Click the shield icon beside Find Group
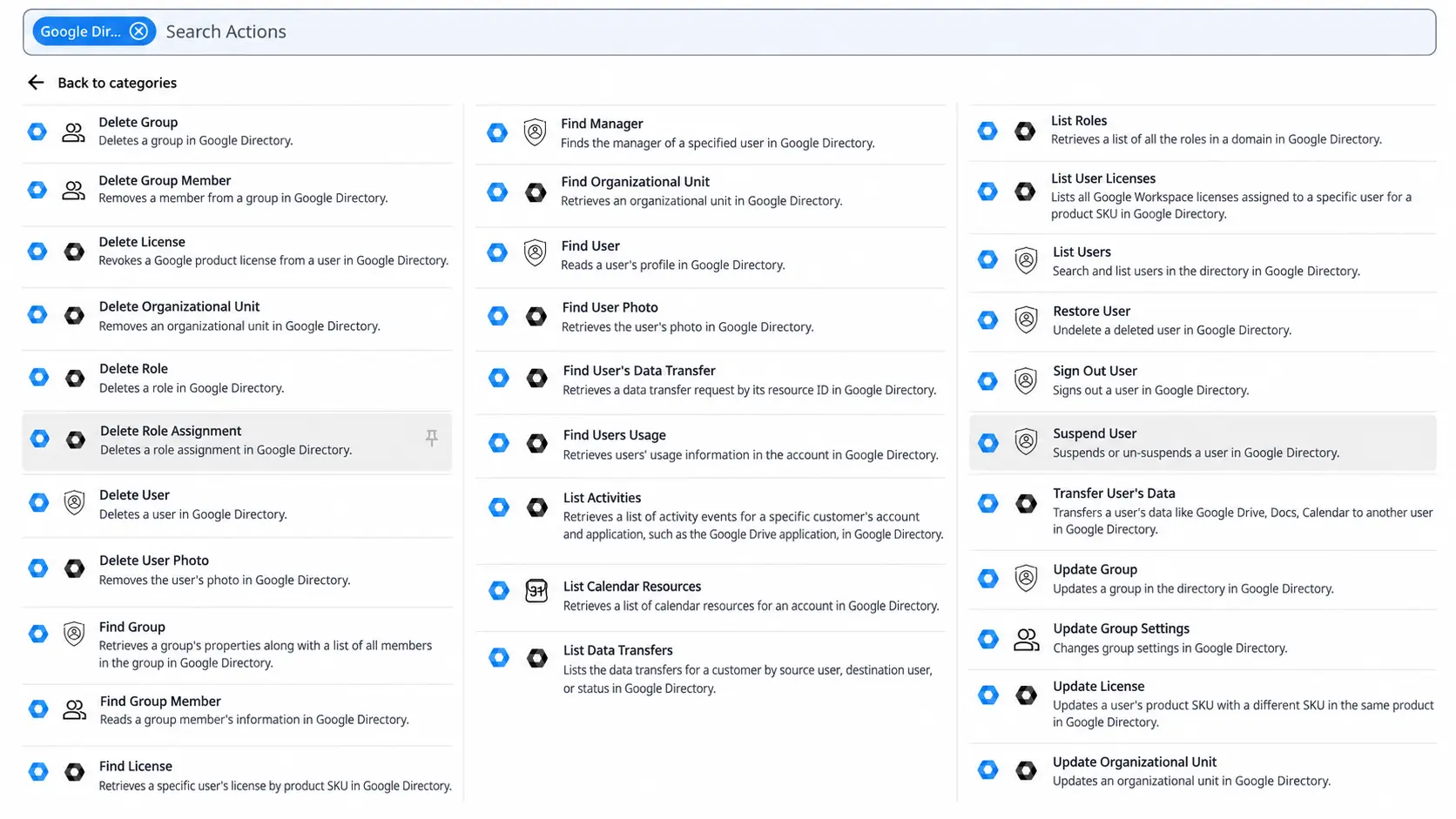The width and height of the screenshot is (1456, 819). pos(74,634)
